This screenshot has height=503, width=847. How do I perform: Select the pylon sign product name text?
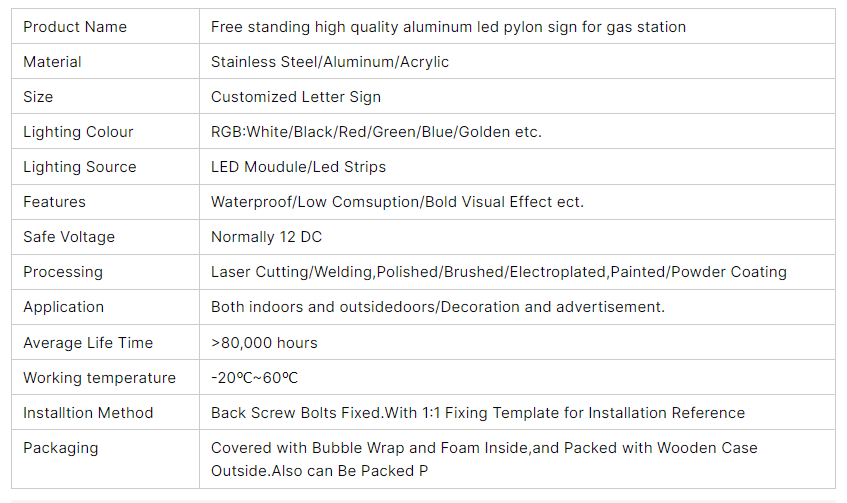[448, 27]
